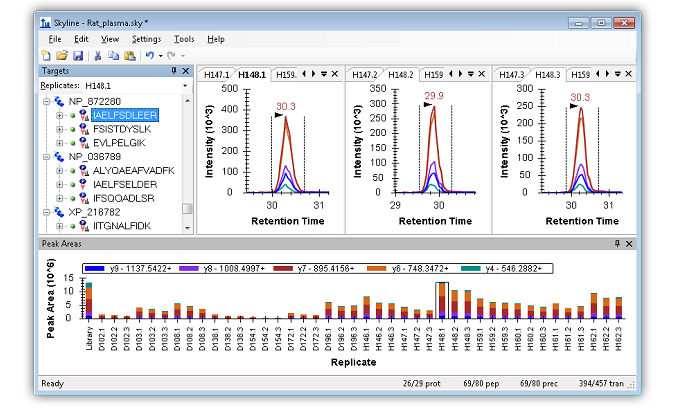
Task: Expand the ALYQAEAFVADFK peptide node
Action: (59, 171)
